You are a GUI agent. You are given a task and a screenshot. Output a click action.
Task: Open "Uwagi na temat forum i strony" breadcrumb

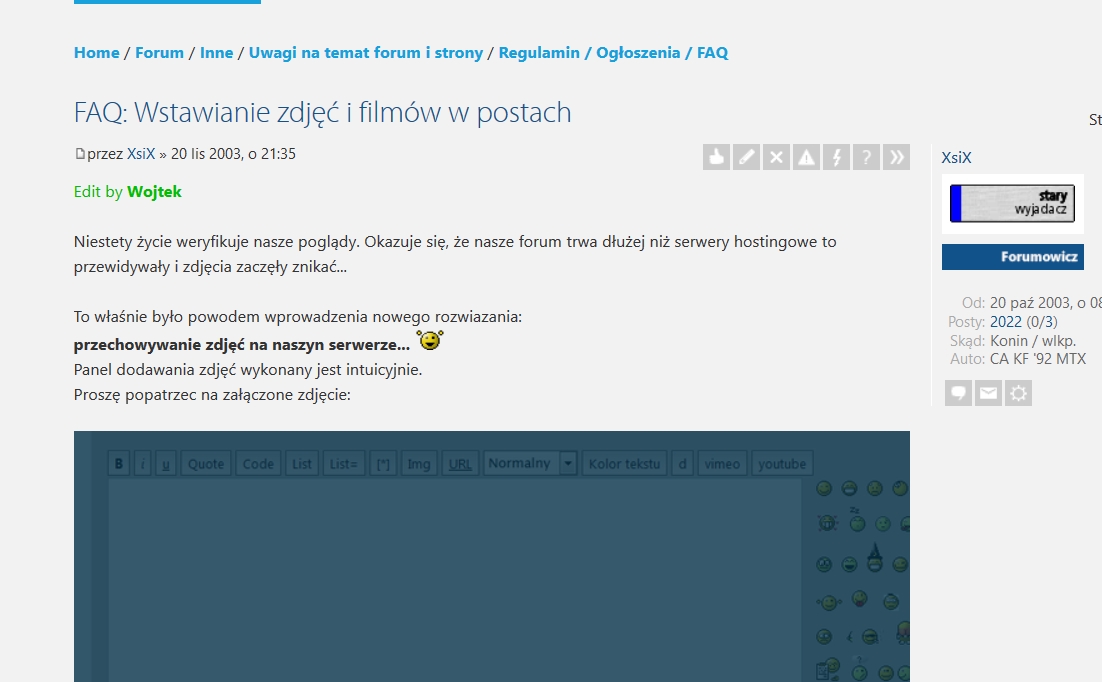[365, 53]
